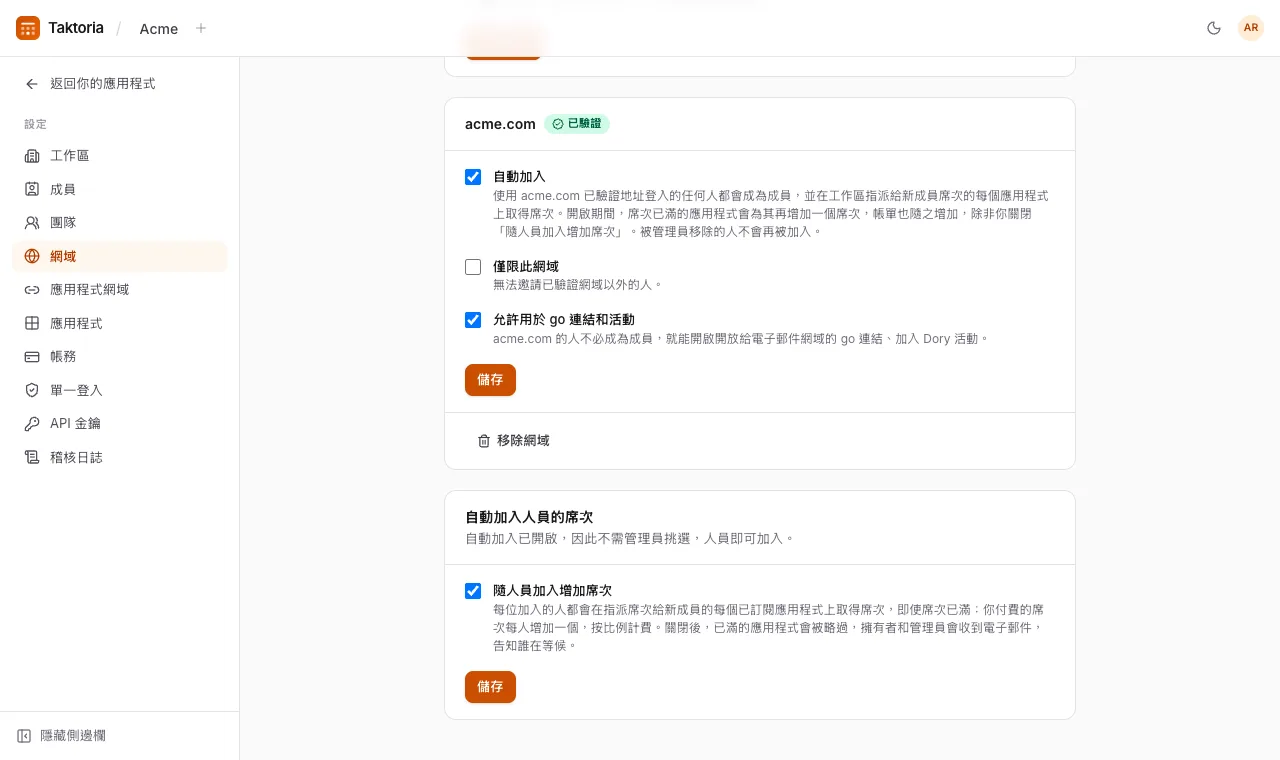Open the 帳務 billing section

point(120,357)
